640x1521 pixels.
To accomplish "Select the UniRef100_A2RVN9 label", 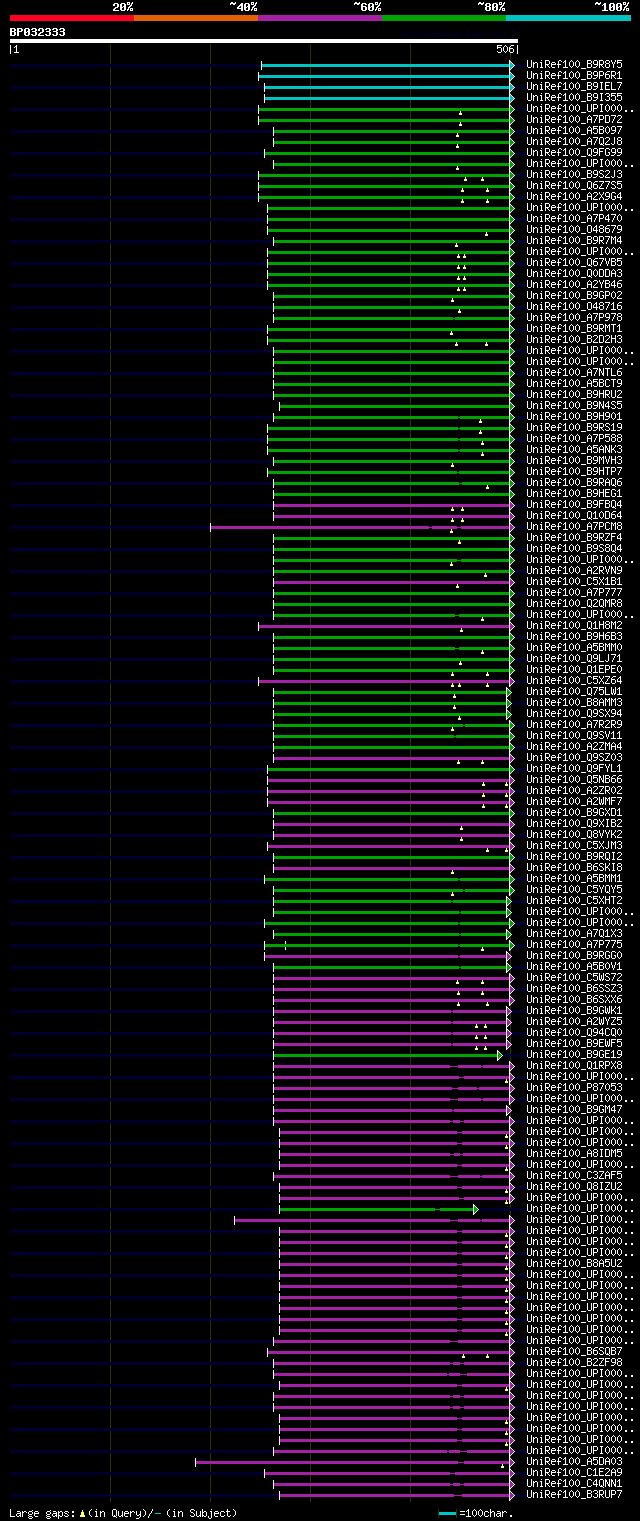I will pos(574,570).
